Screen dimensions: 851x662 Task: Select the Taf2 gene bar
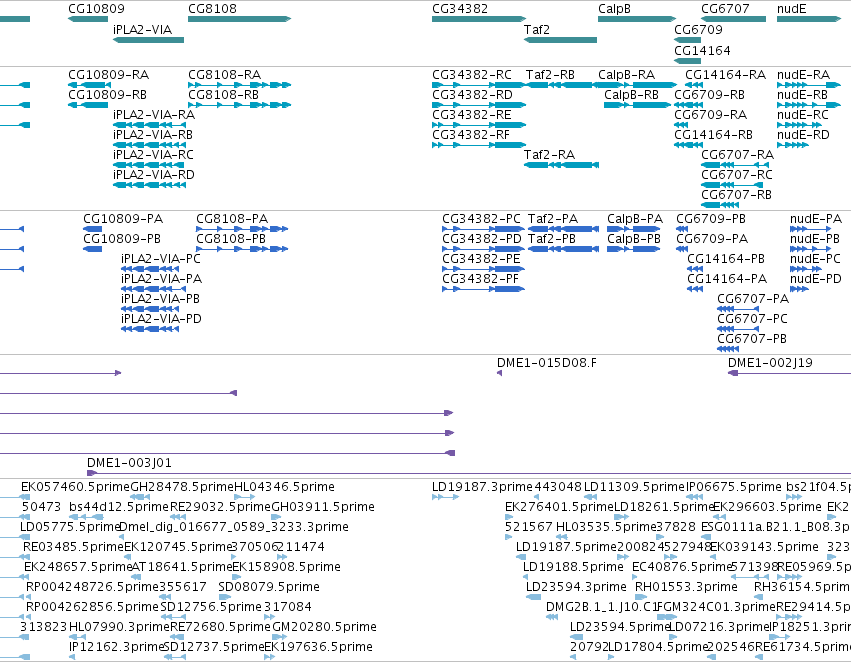click(x=560, y=40)
